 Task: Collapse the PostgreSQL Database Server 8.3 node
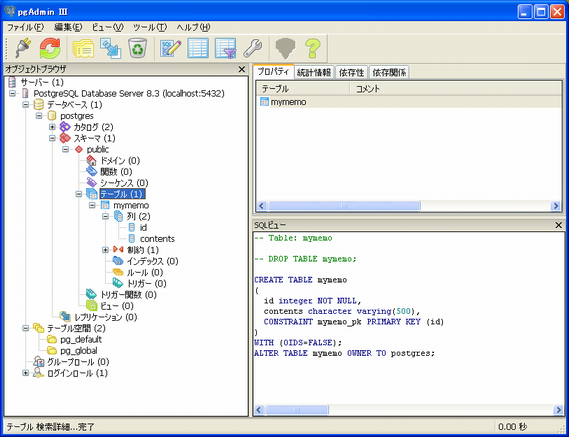point(12,93)
